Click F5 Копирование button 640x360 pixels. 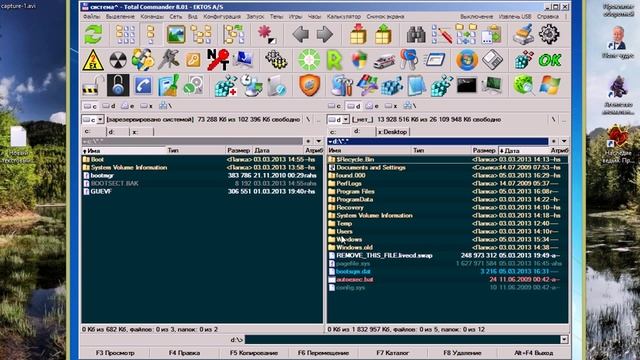click(254, 353)
